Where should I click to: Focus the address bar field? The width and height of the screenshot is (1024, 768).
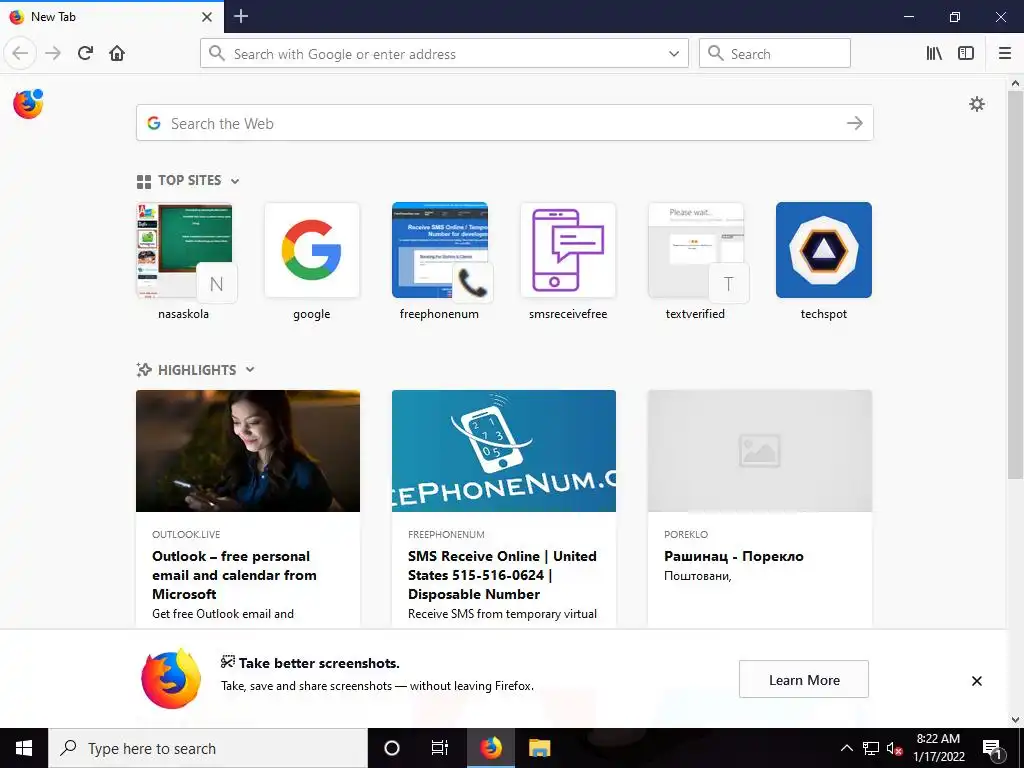coord(444,54)
